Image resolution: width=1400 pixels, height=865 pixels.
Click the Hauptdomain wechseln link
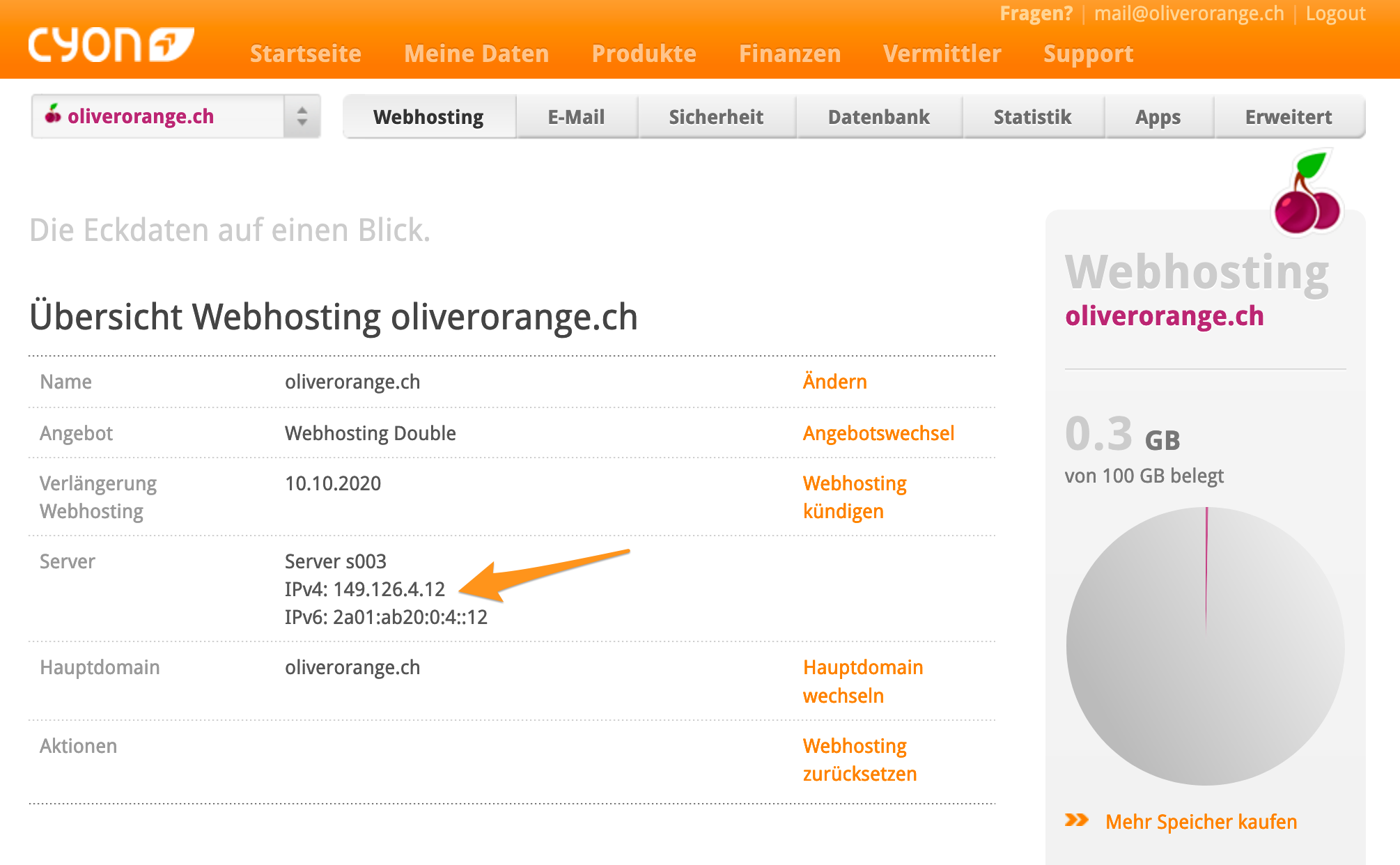pos(863,681)
